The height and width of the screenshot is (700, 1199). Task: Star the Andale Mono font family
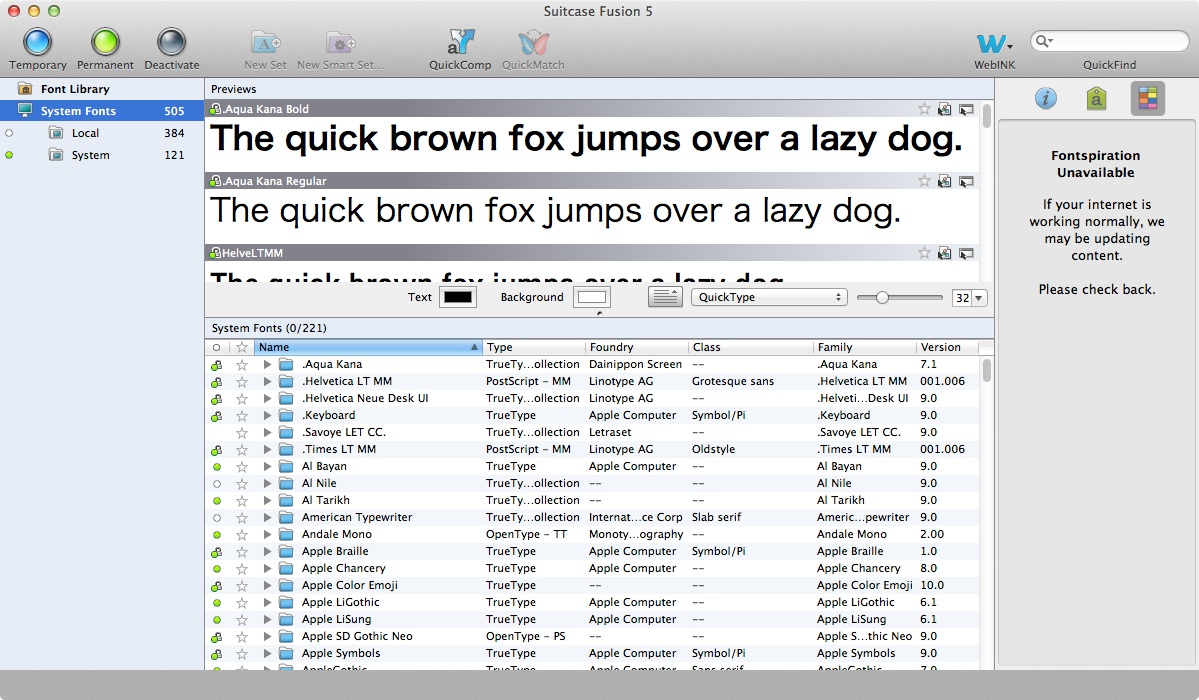(x=242, y=535)
